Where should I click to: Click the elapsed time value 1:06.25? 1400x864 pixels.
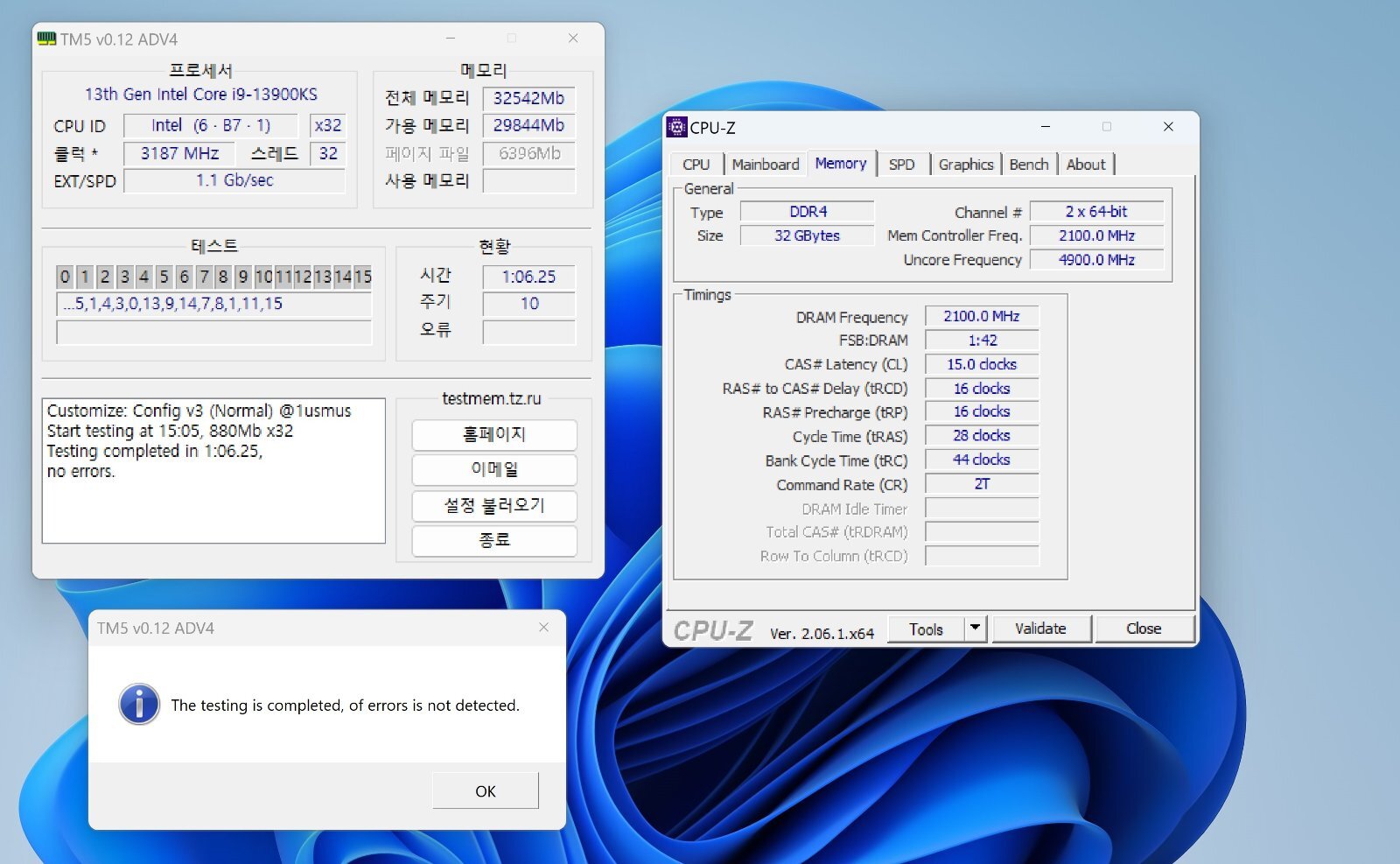(x=529, y=277)
